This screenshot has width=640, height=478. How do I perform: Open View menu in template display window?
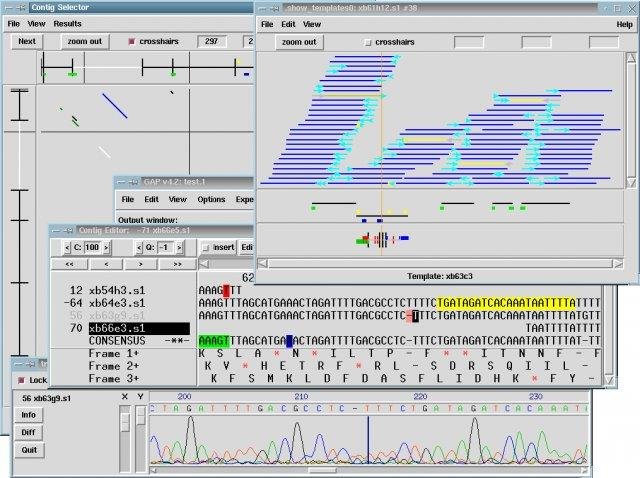tap(312, 24)
